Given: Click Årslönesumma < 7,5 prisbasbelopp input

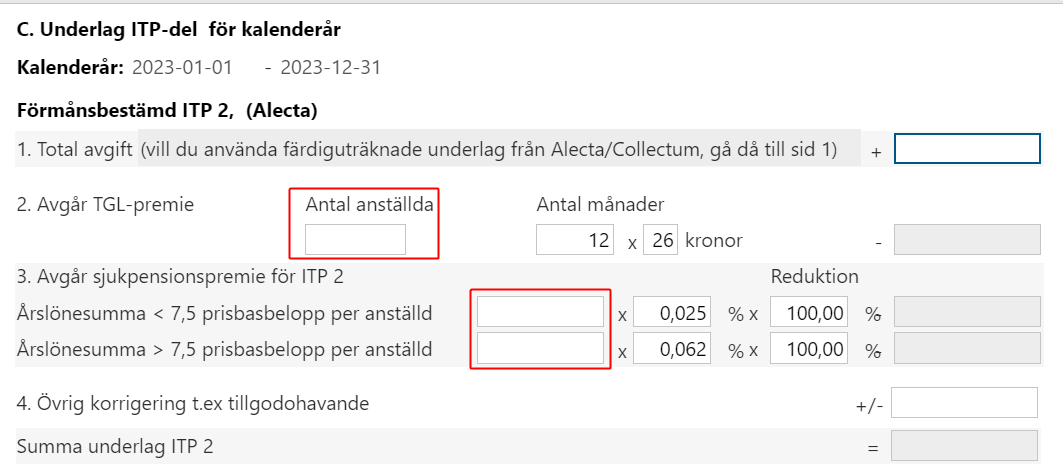Looking at the screenshot, I should pos(540,312).
